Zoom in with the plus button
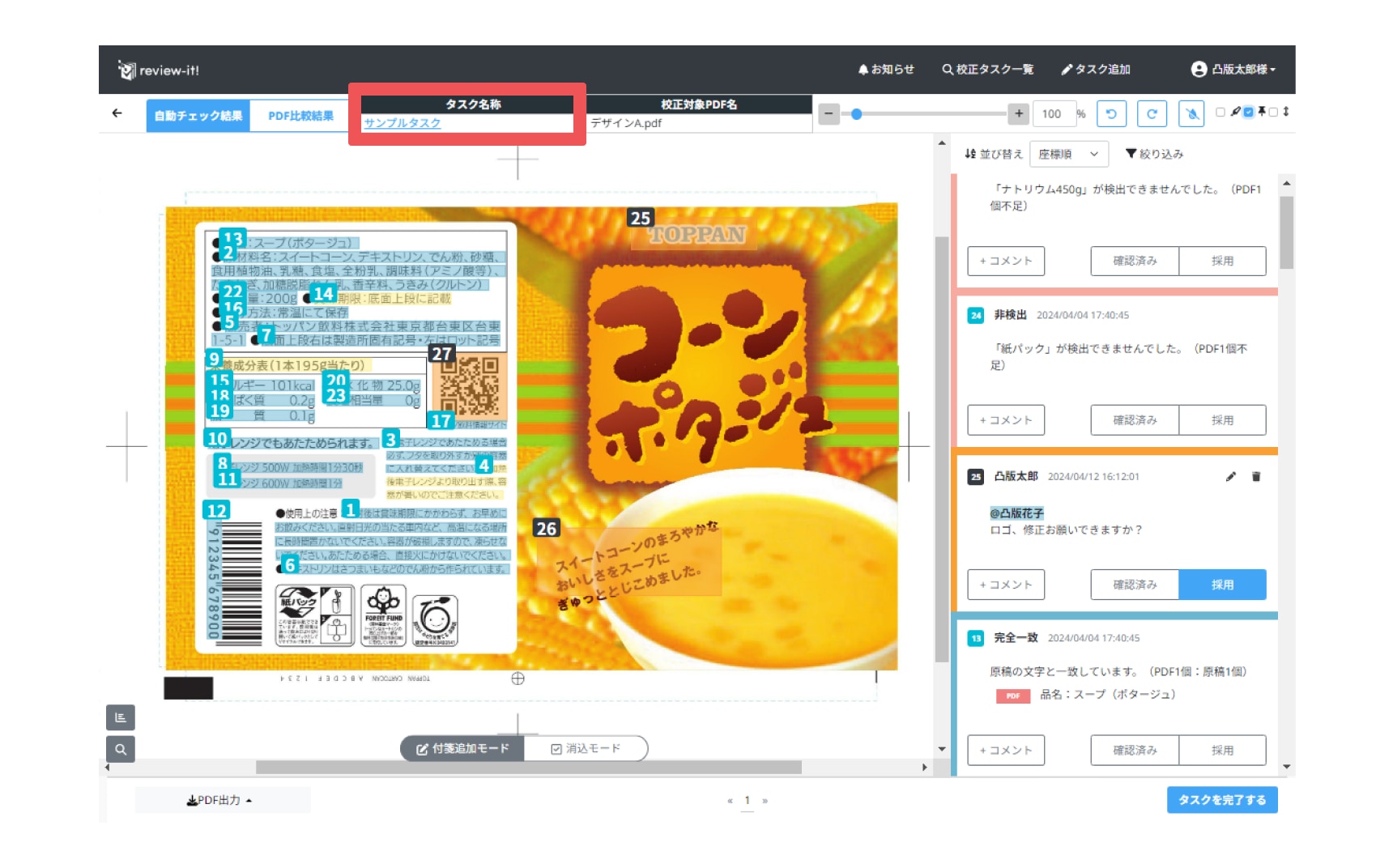Image resolution: width=1393 pixels, height=868 pixels. pos(1019,113)
